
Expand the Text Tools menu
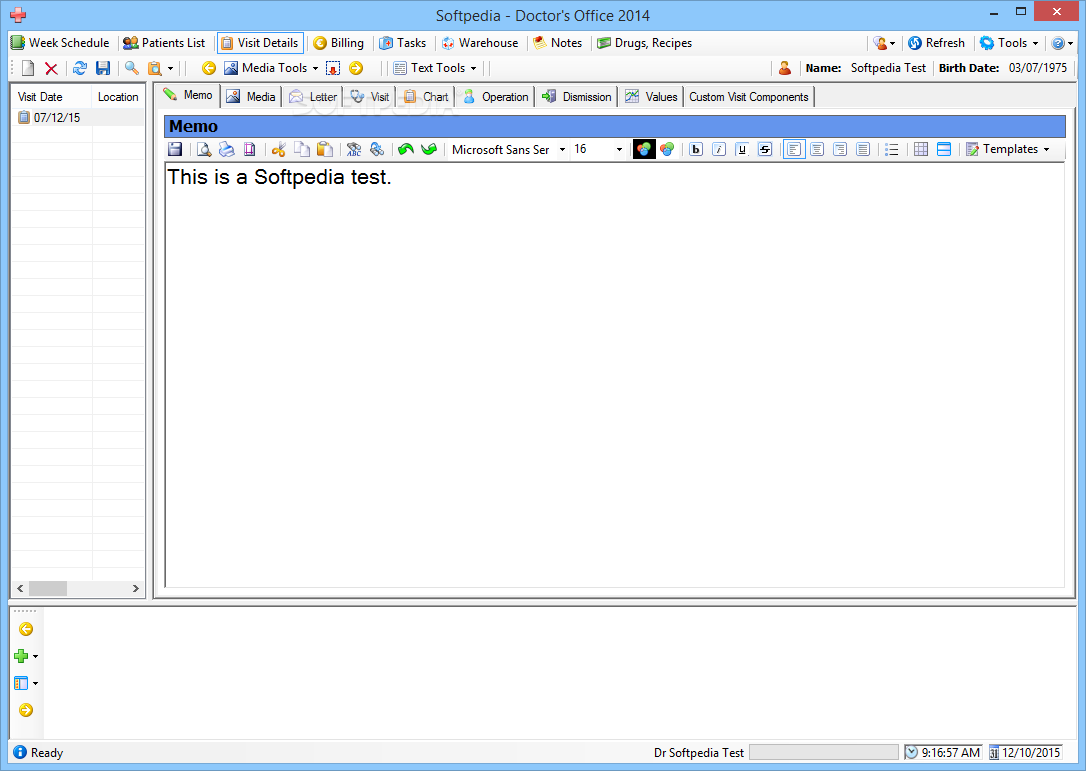coord(436,68)
